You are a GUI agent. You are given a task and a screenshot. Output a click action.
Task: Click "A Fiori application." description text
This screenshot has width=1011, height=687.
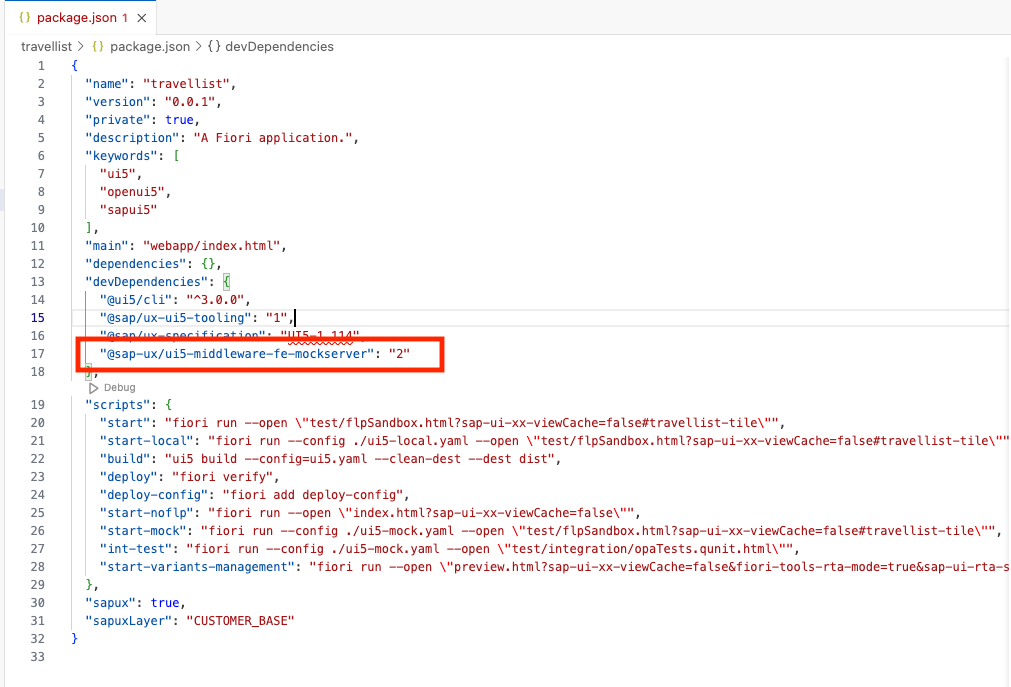tap(273, 138)
